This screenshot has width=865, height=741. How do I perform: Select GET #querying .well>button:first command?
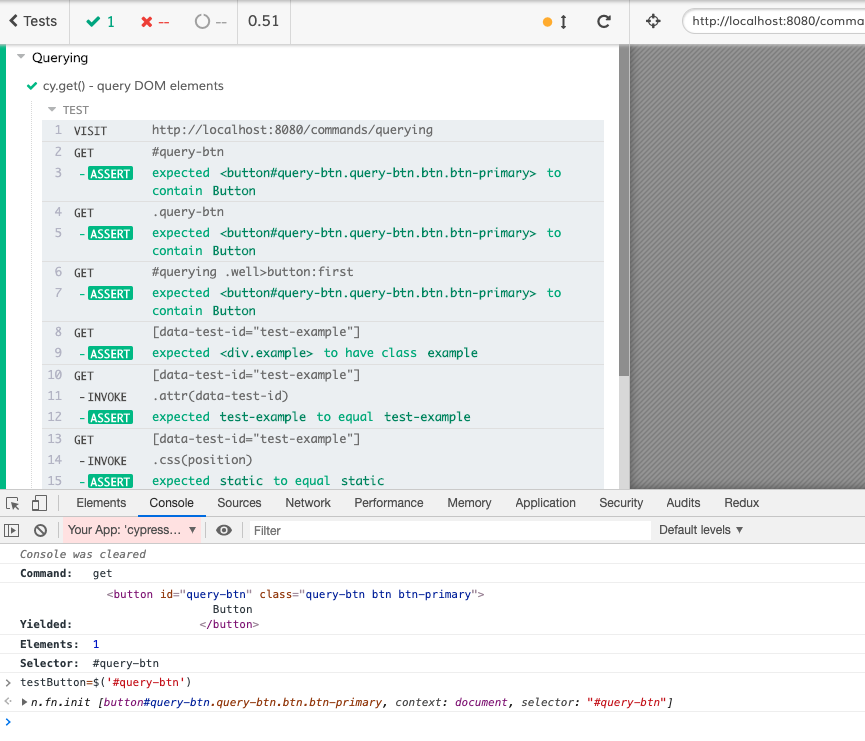pyautogui.click(x=323, y=273)
